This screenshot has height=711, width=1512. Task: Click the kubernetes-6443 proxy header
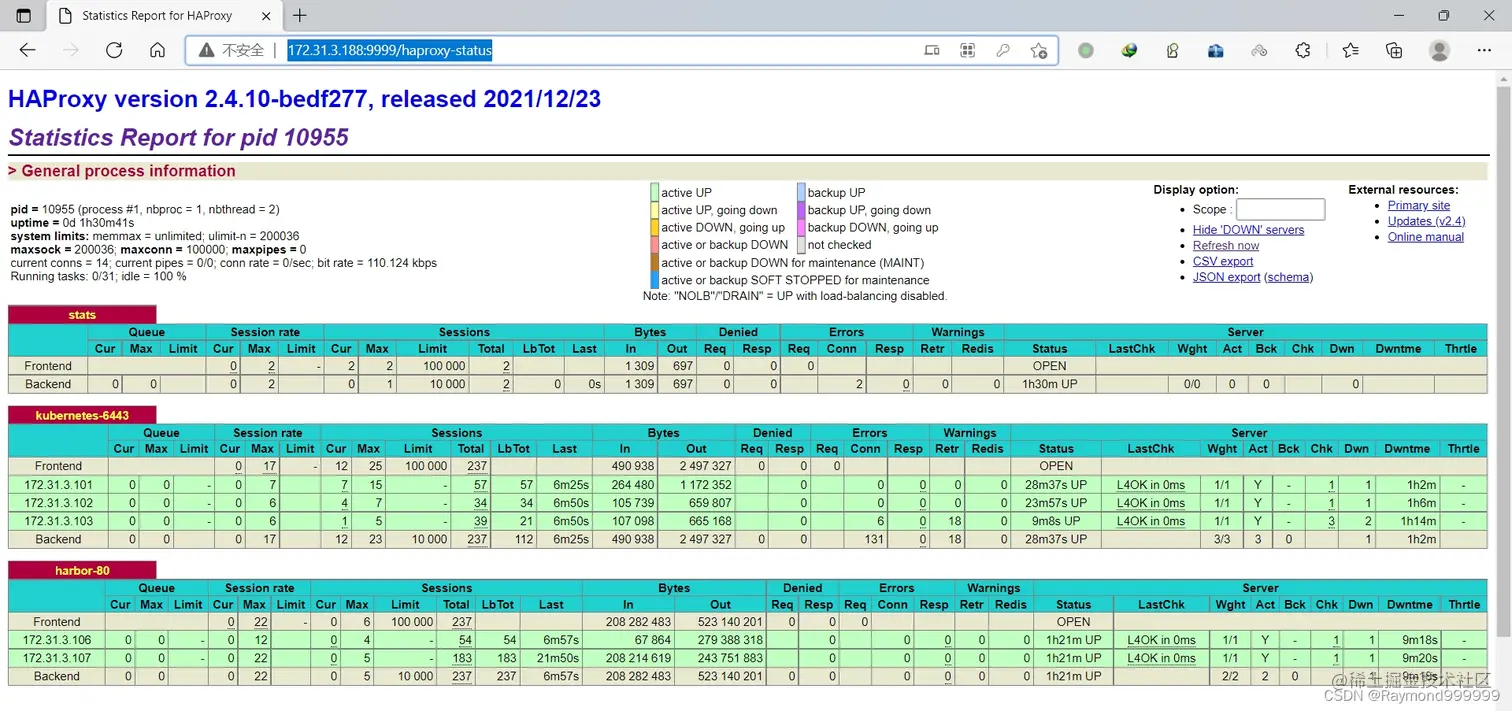point(82,415)
